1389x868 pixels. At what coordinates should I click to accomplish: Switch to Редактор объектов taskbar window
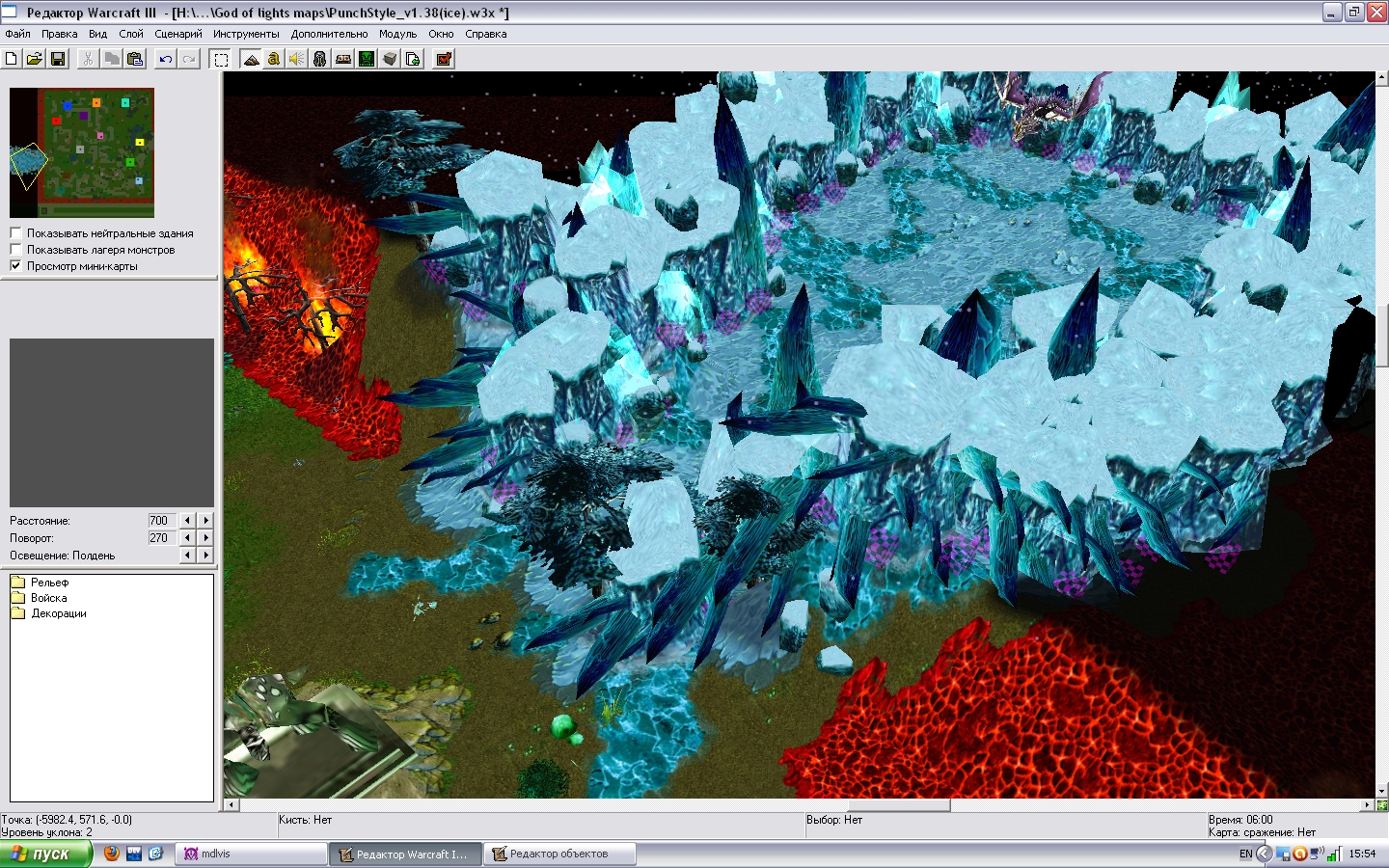tap(559, 854)
